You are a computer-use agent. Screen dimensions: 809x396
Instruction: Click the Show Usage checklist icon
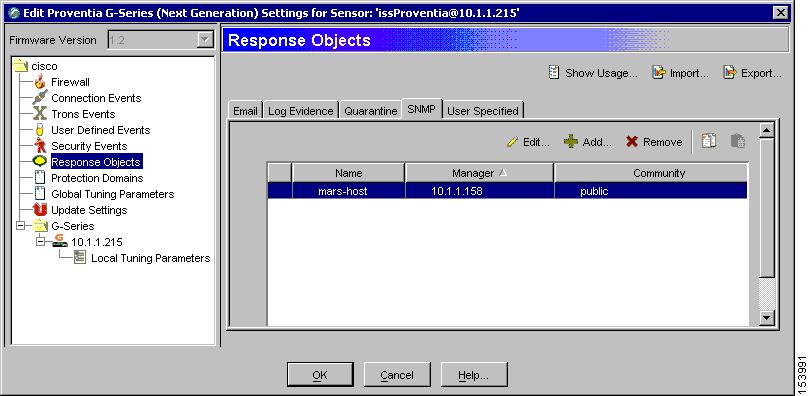point(554,73)
